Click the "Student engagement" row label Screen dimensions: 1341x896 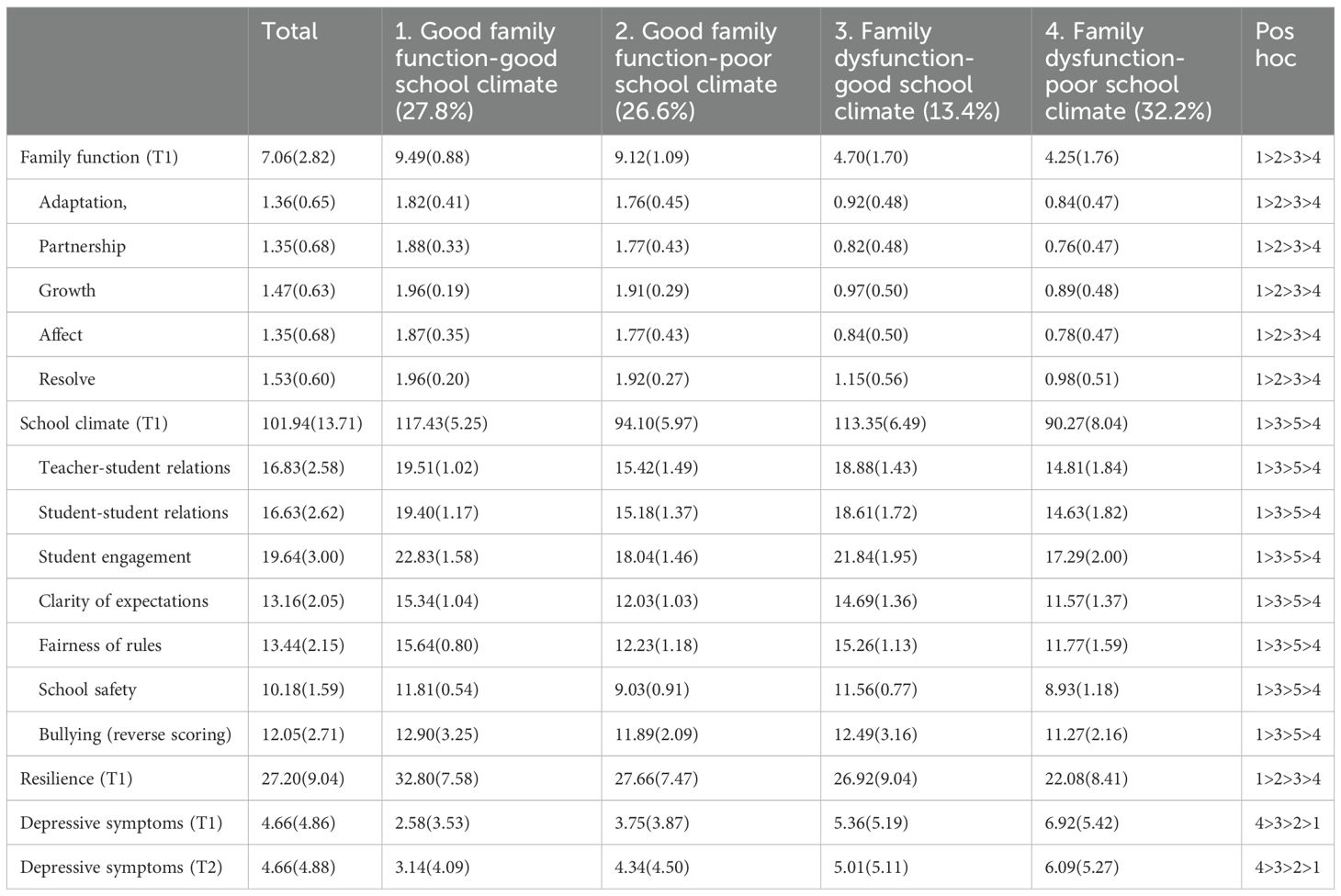pos(115,556)
